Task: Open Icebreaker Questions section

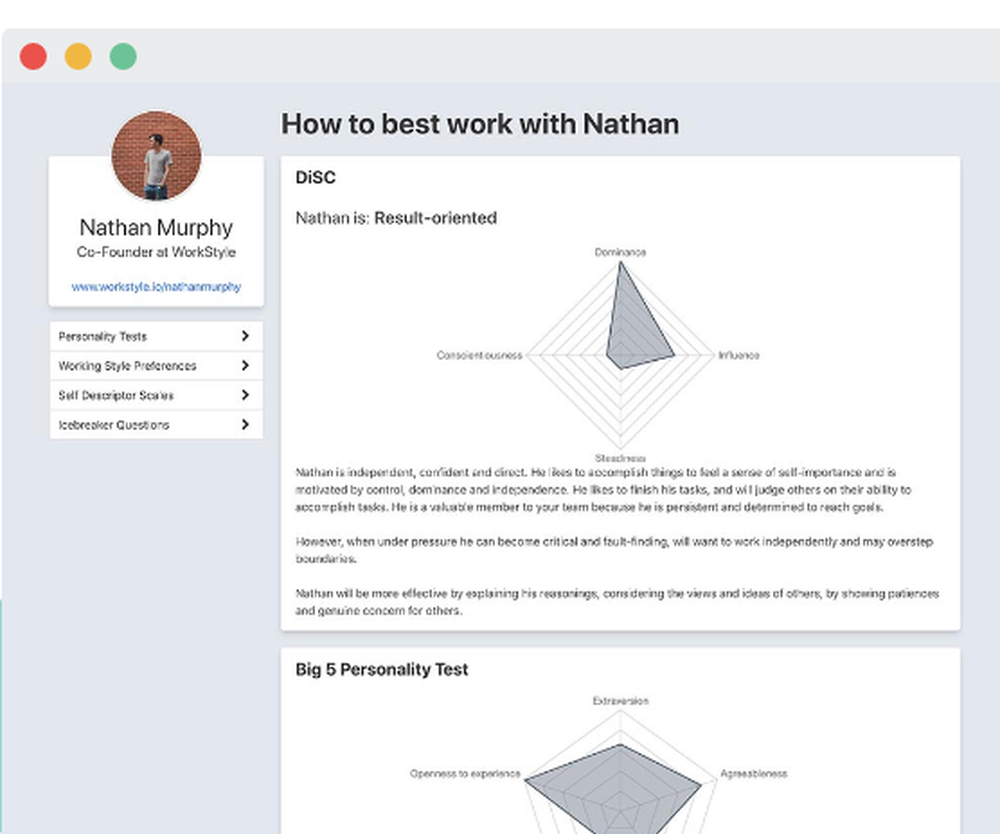Action: pos(156,425)
